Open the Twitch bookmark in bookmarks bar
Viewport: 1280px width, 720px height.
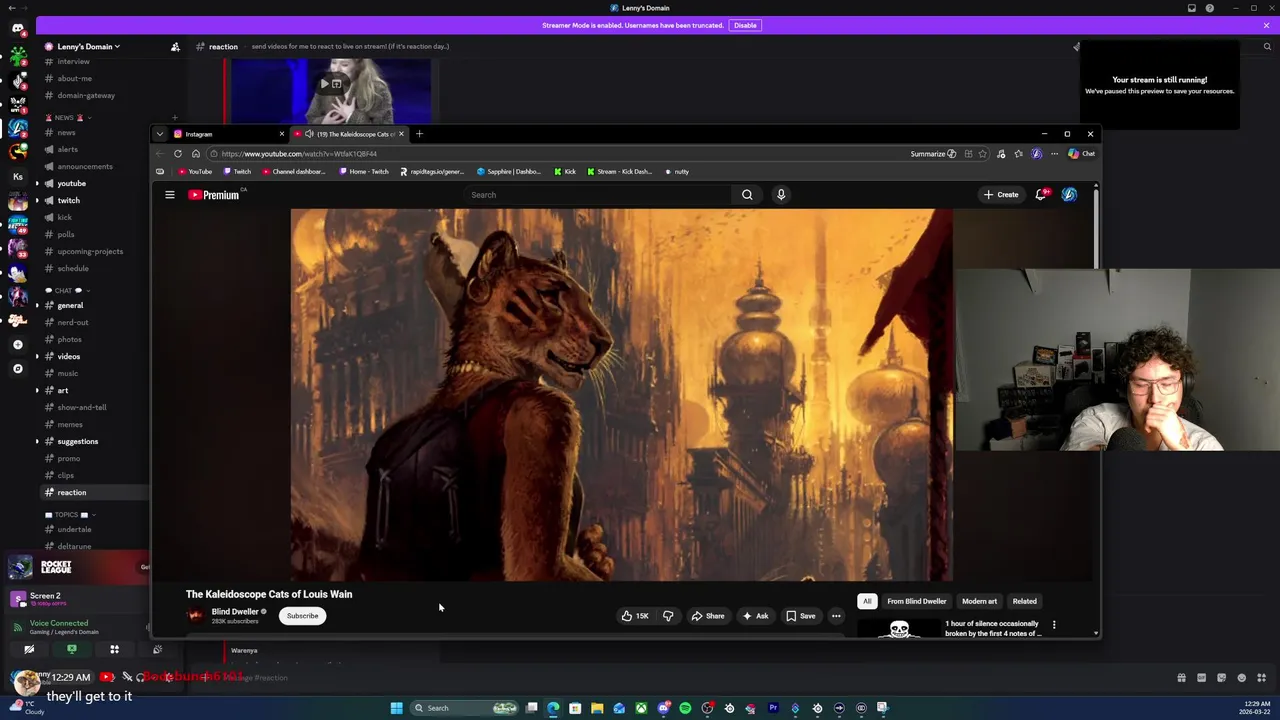[x=238, y=172]
